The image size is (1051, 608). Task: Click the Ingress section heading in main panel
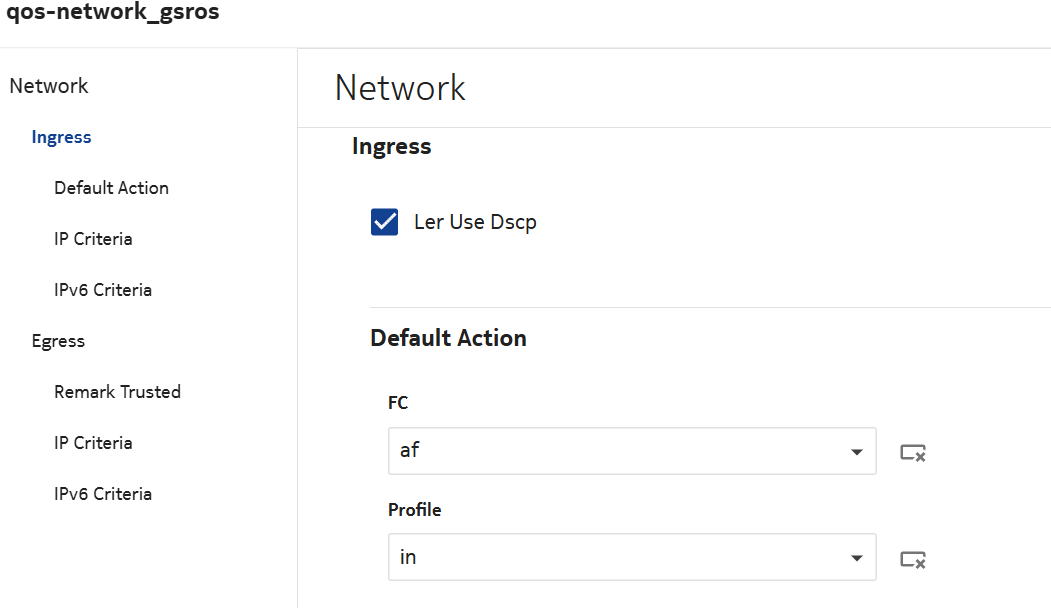click(x=391, y=146)
